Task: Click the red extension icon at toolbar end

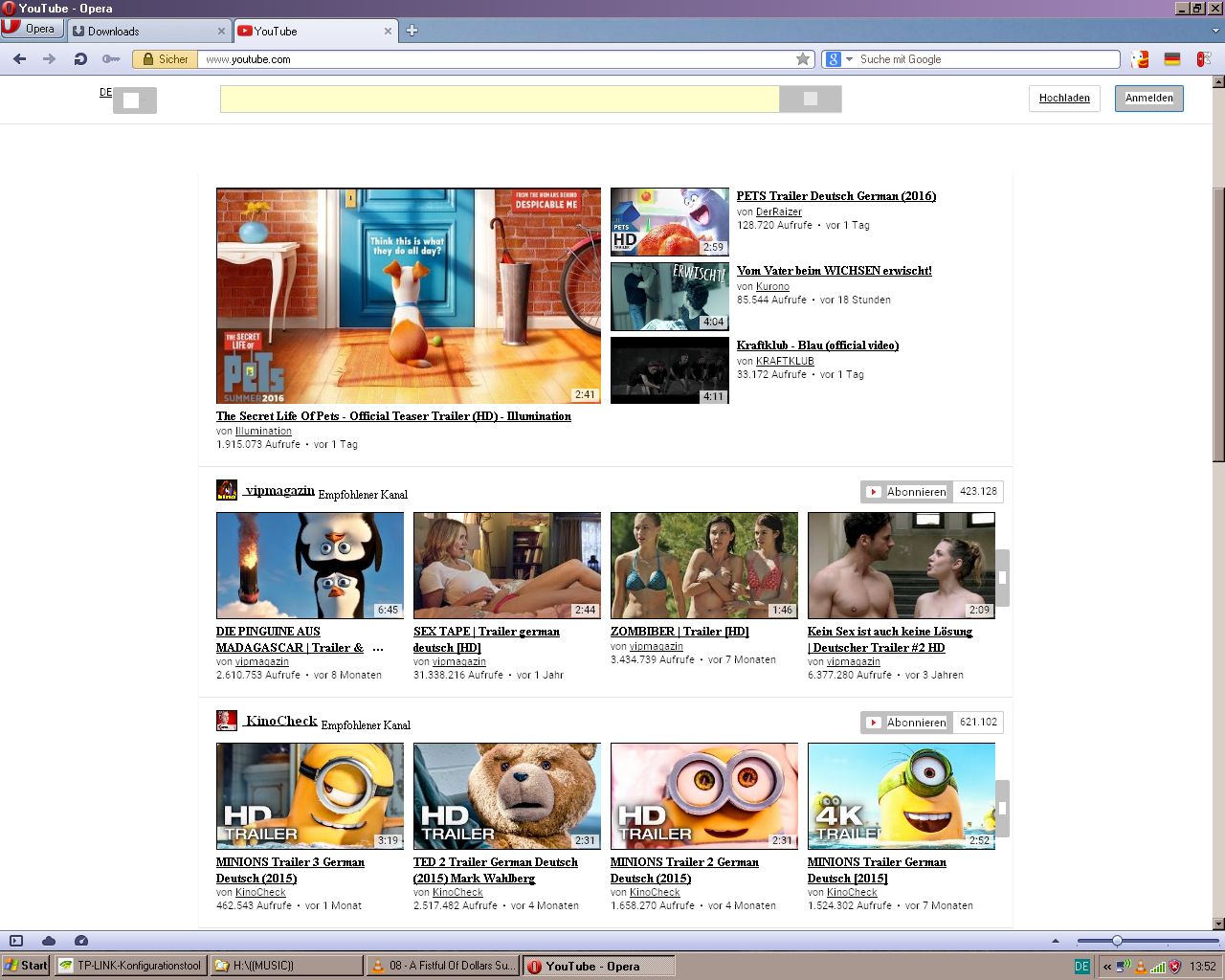Action: click(1204, 59)
